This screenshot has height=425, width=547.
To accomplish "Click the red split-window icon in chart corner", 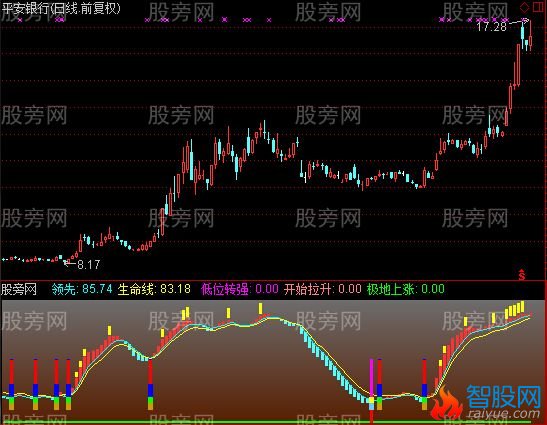I will [x=538, y=7].
